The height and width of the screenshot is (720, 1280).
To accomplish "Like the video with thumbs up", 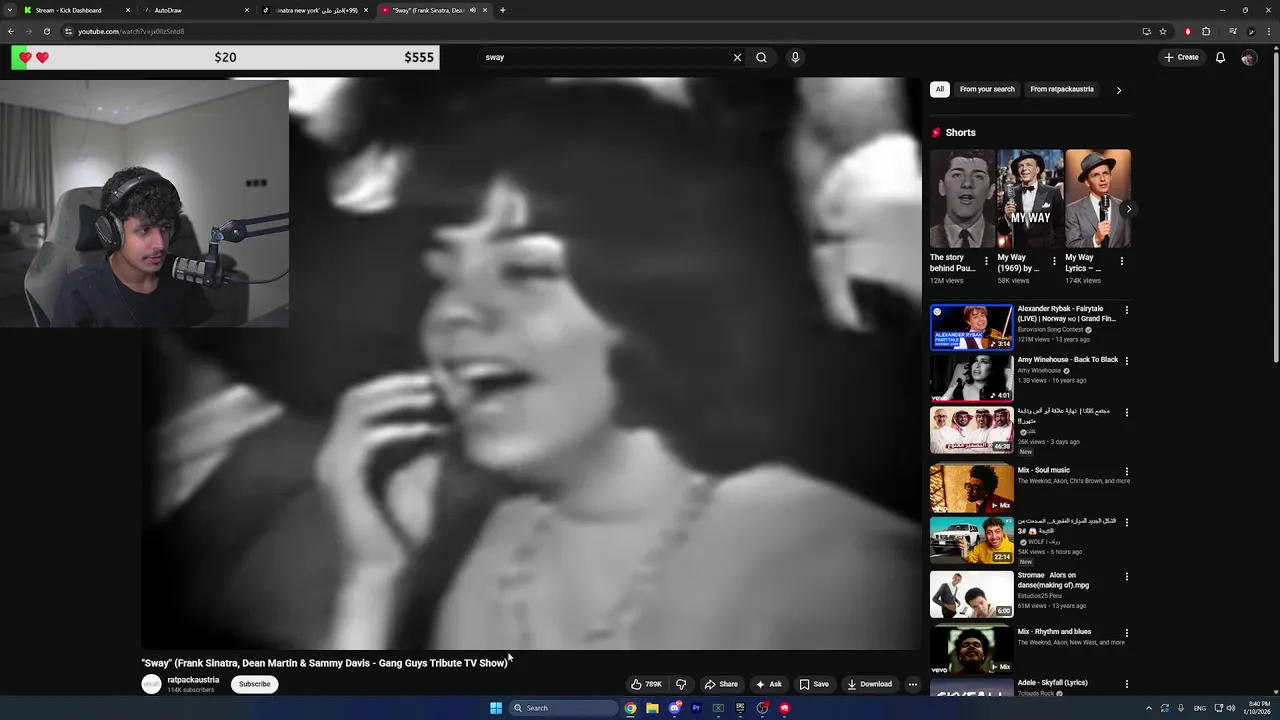I will pyautogui.click(x=646, y=684).
